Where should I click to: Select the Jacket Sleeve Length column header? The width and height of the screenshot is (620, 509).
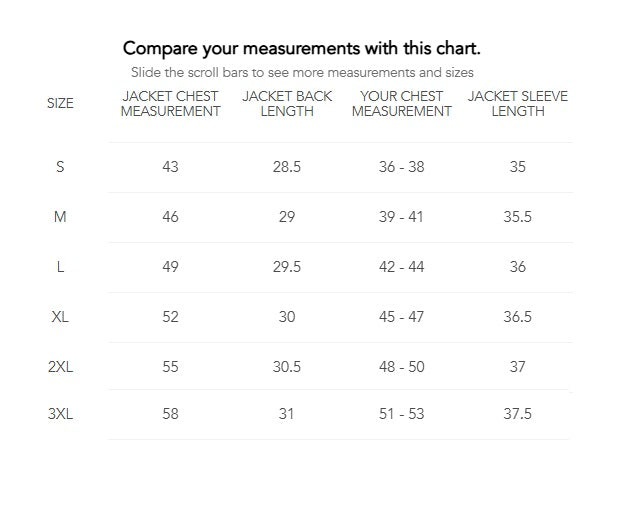(x=517, y=104)
